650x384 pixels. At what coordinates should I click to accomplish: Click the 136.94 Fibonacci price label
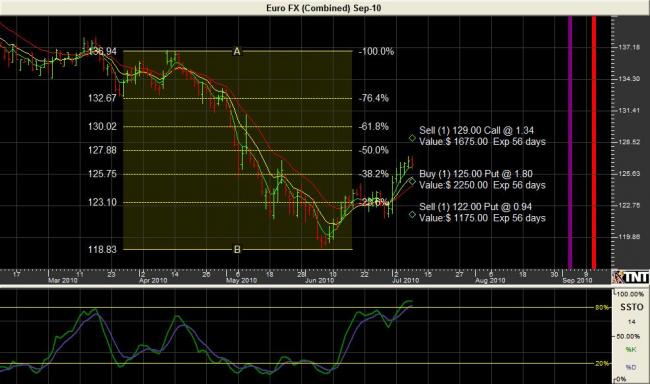102,51
